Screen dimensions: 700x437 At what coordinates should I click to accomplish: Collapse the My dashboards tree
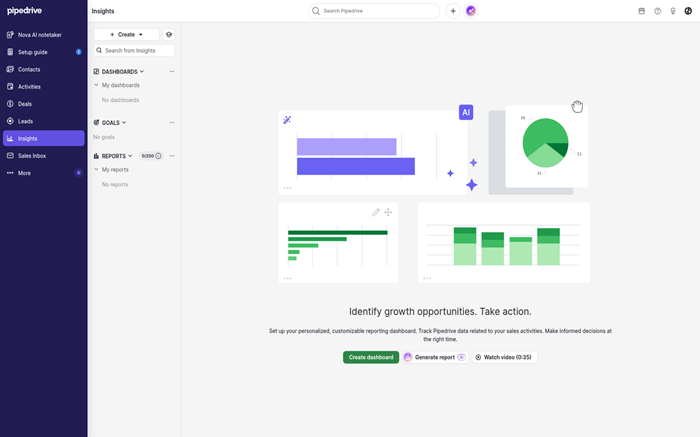tap(96, 85)
